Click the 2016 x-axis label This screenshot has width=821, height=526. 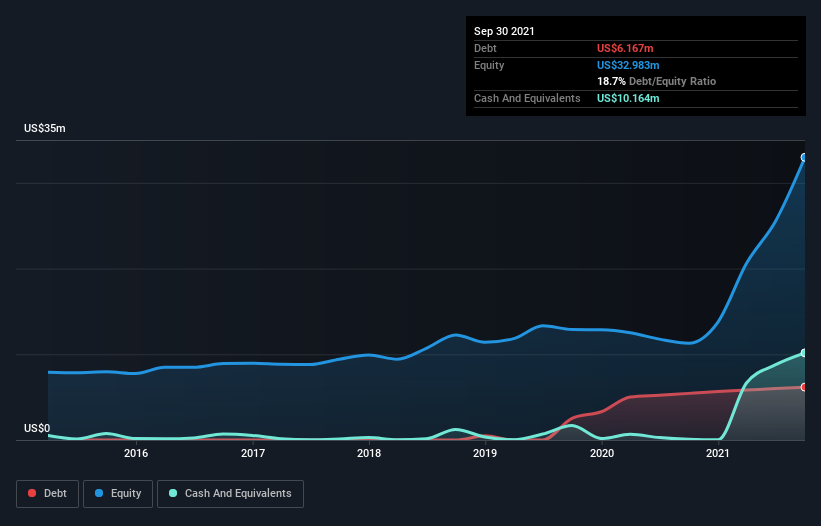coord(136,453)
